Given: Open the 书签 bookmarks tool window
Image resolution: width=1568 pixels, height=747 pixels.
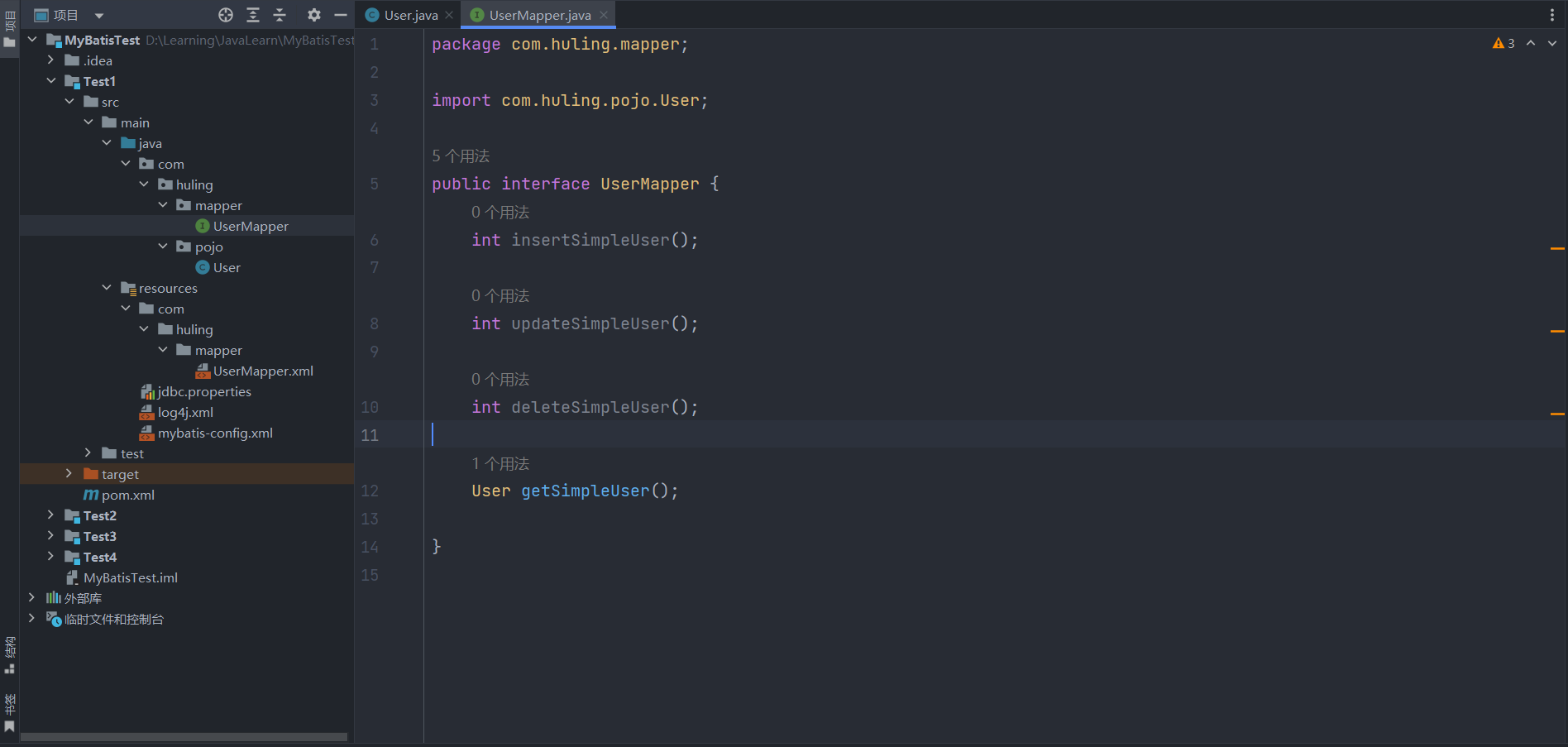Looking at the screenshot, I should pos(10,713).
